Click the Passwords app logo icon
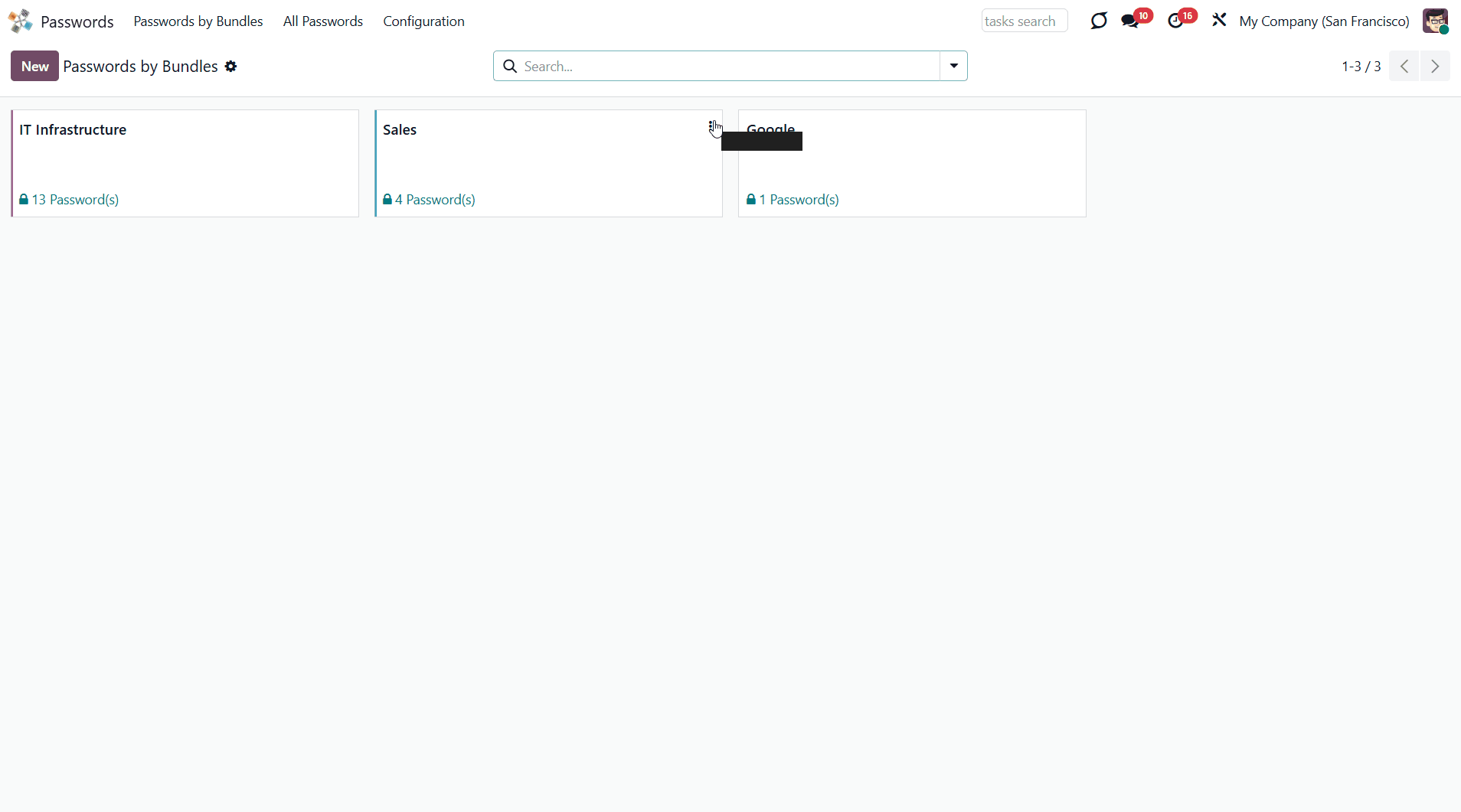The height and width of the screenshot is (812, 1461). pos(21,21)
